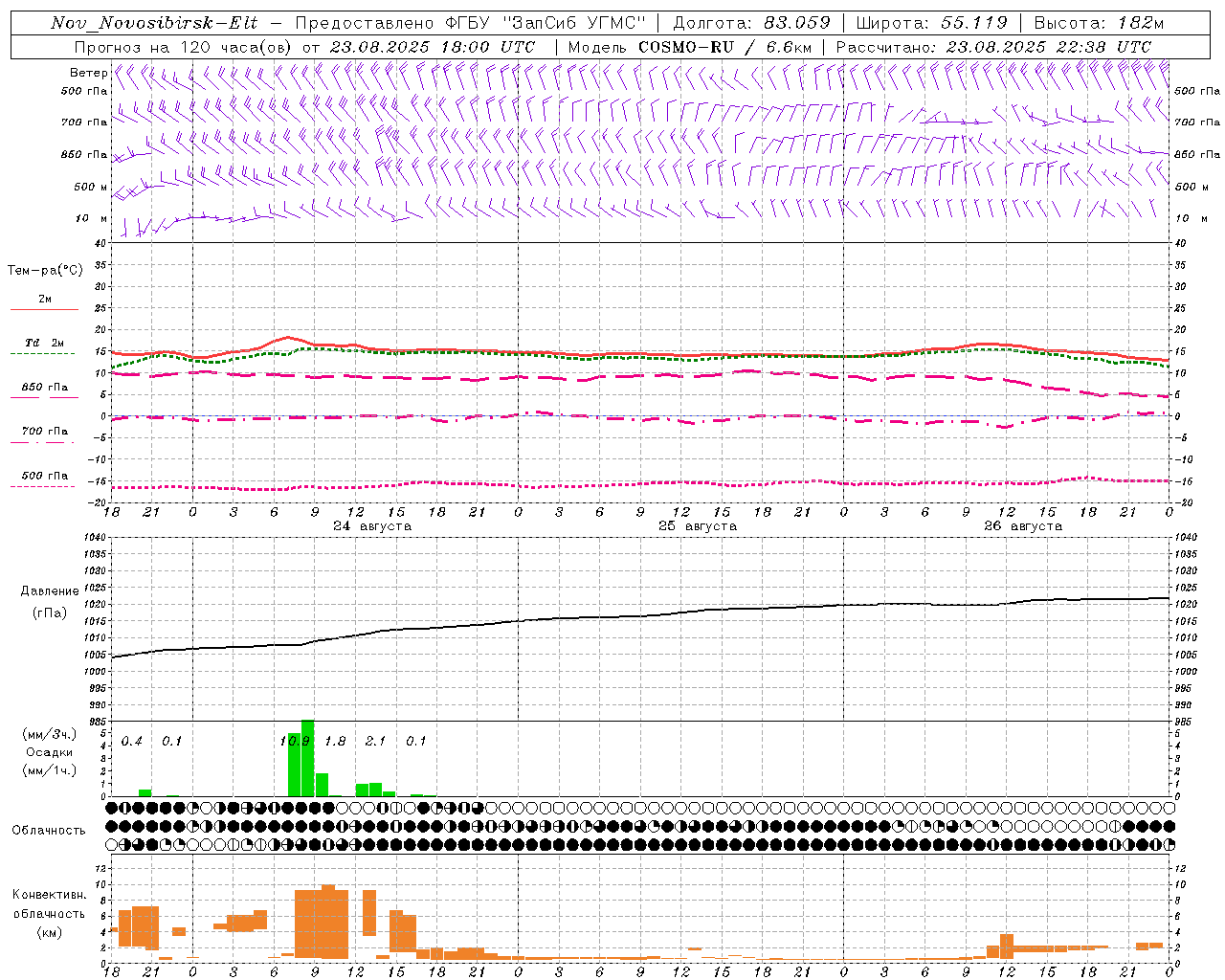Click the 24 августа date label

(x=372, y=526)
